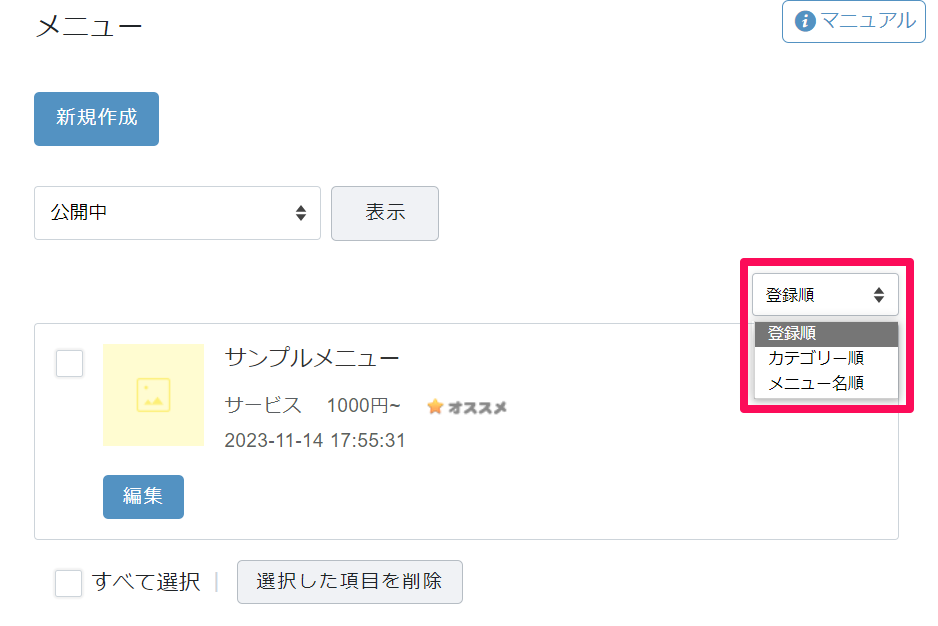Screen dimensions: 938x626
Task: Check the すべて選択 checkbox
Action: (x=68, y=582)
